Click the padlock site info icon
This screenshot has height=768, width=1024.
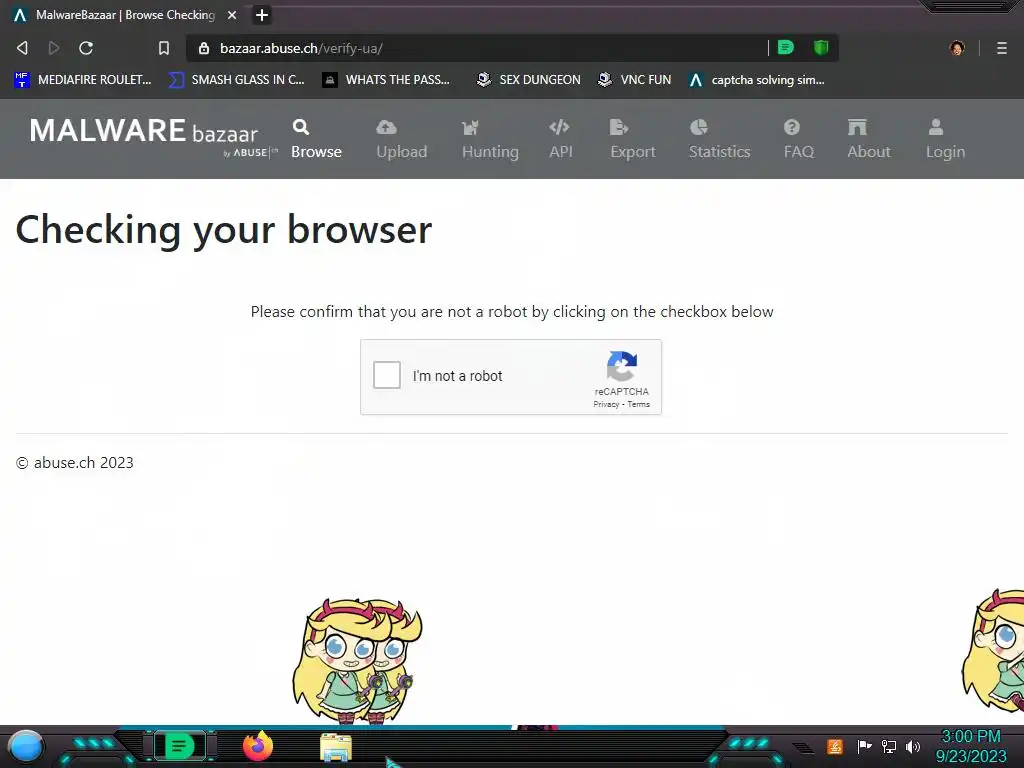[204, 48]
